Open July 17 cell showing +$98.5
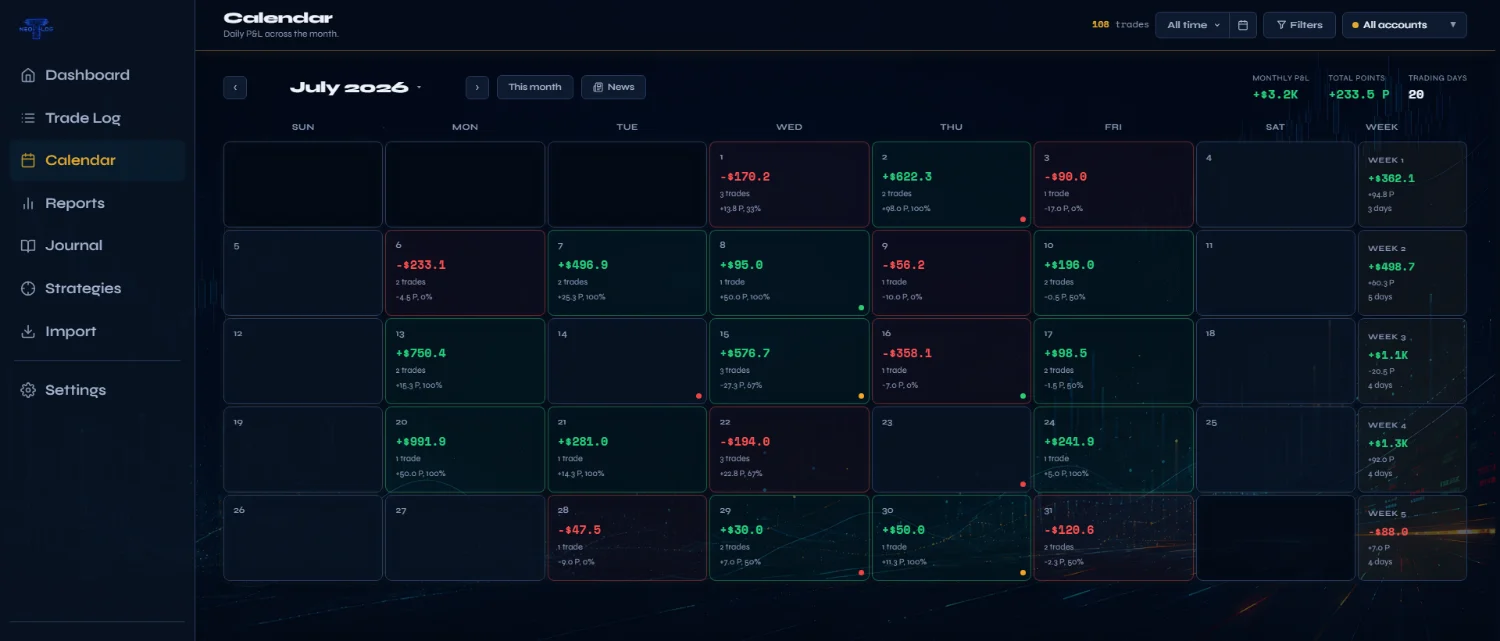This screenshot has height=641, width=1500. tap(1113, 361)
